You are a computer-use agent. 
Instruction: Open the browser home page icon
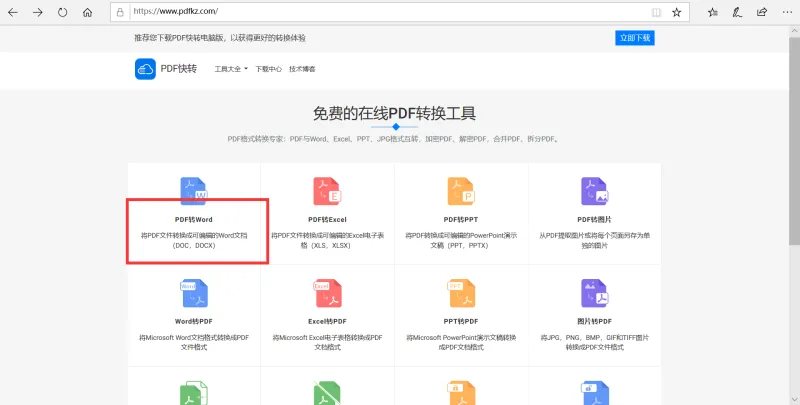87,12
